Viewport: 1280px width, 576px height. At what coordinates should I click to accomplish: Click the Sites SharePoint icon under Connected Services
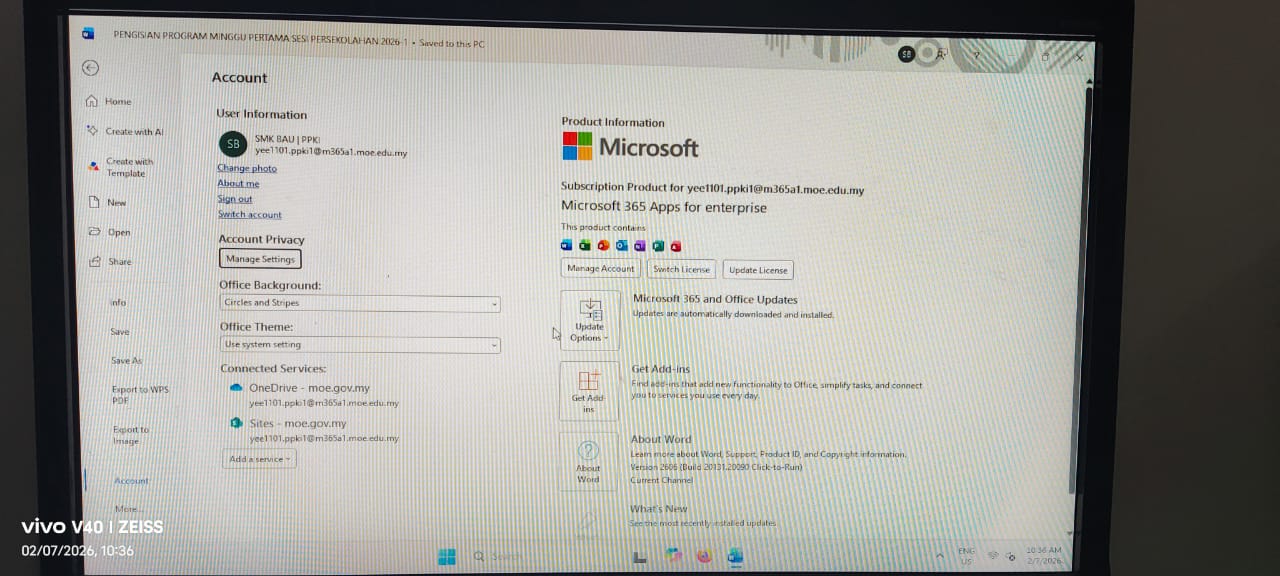[237, 423]
